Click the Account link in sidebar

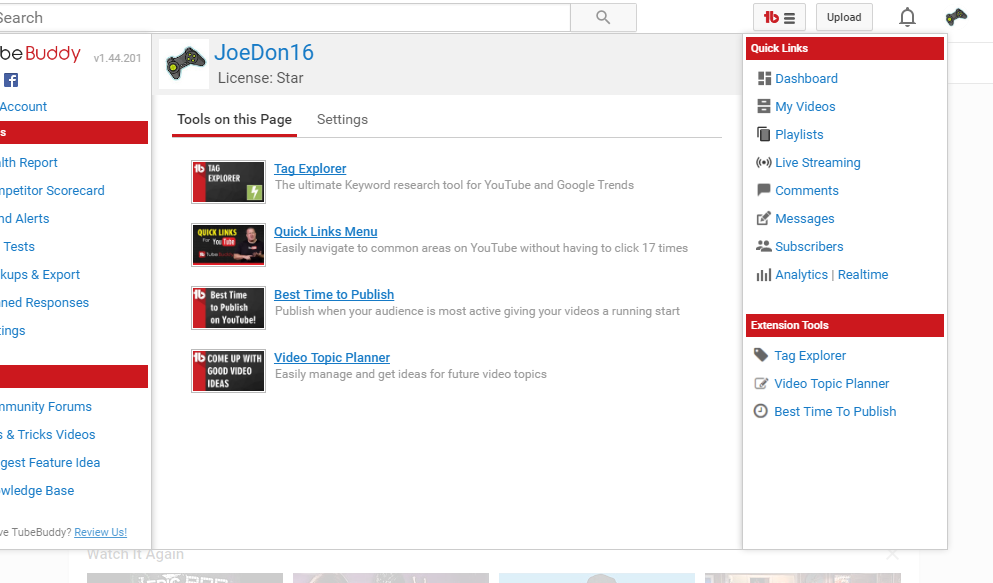coord(23,106)
